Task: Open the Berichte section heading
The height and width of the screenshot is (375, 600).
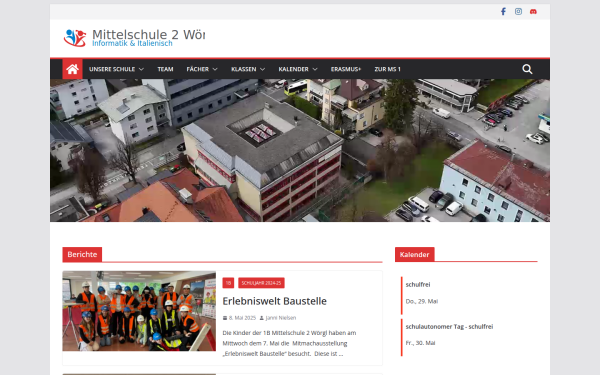Action: point(82,254)
